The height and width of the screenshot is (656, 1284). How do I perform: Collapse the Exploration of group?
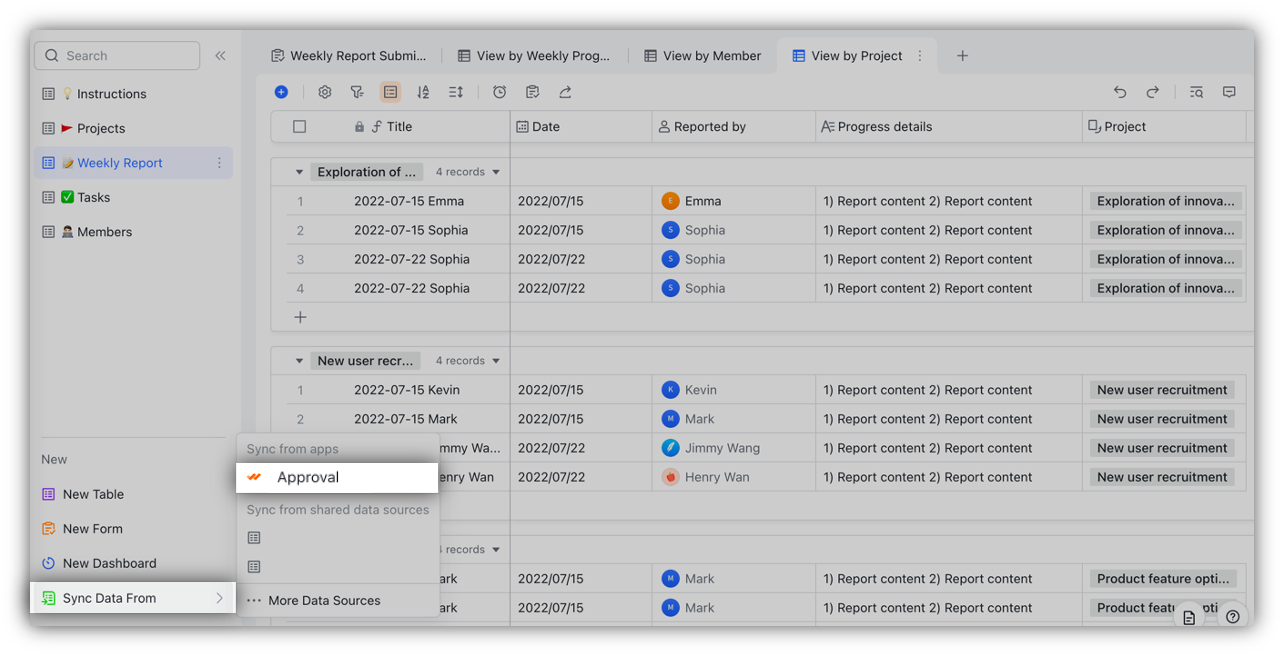pos(298,171)
